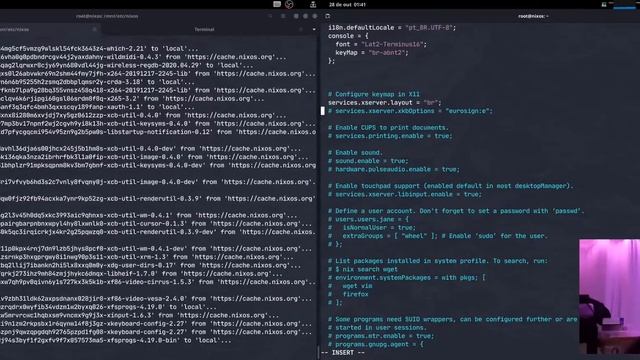Click new tab icon in right terminal header
Image resolution: width=640 pixels, height=360 pixels.
pos(328,16)
